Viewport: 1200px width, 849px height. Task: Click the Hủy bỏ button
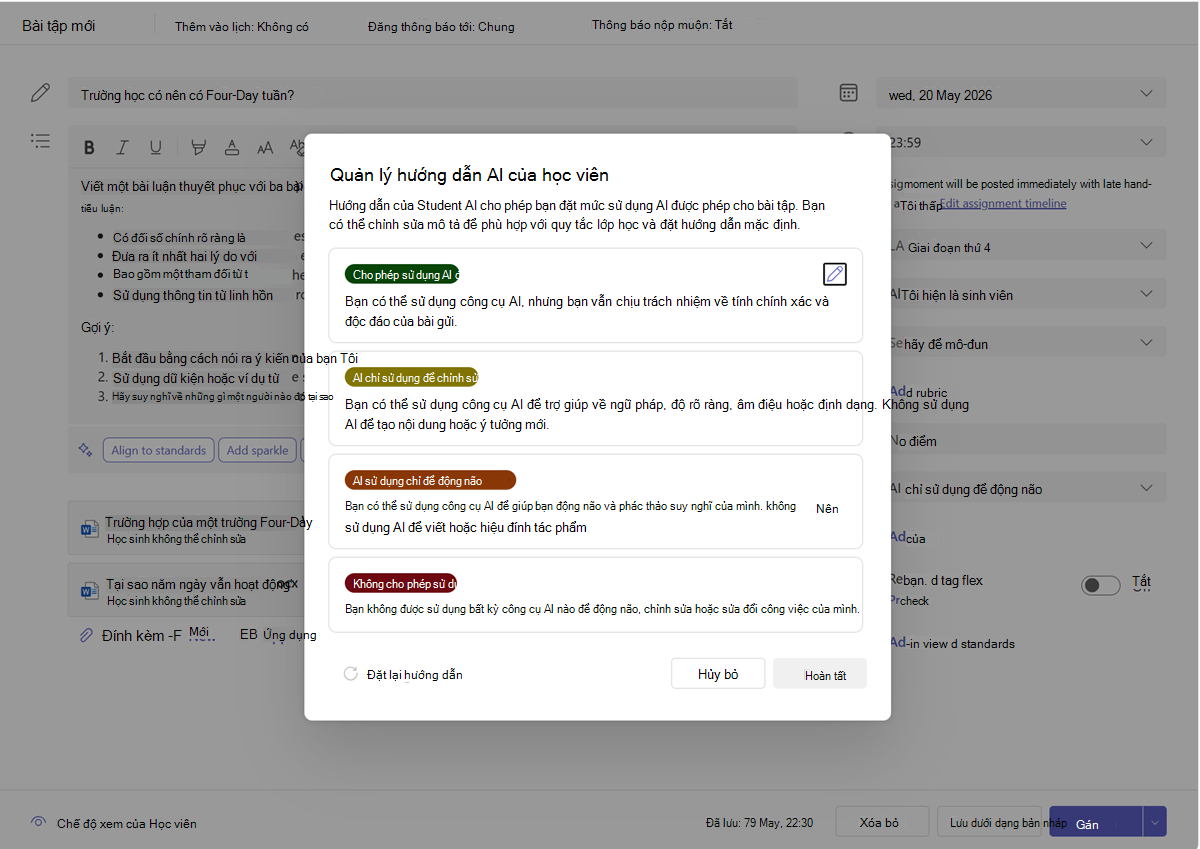point(718,674)
